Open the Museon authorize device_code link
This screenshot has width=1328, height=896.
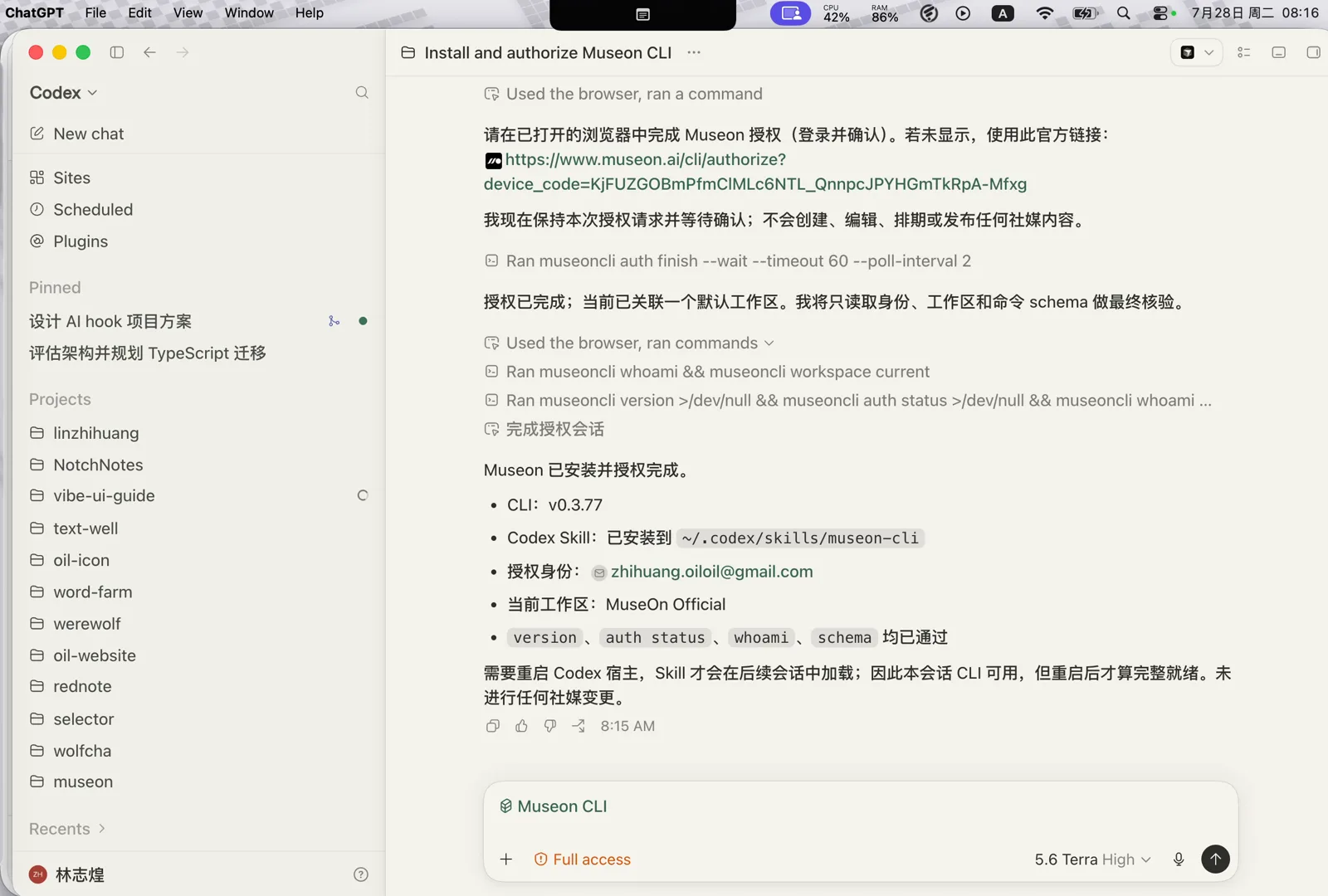tap(755, 172)
